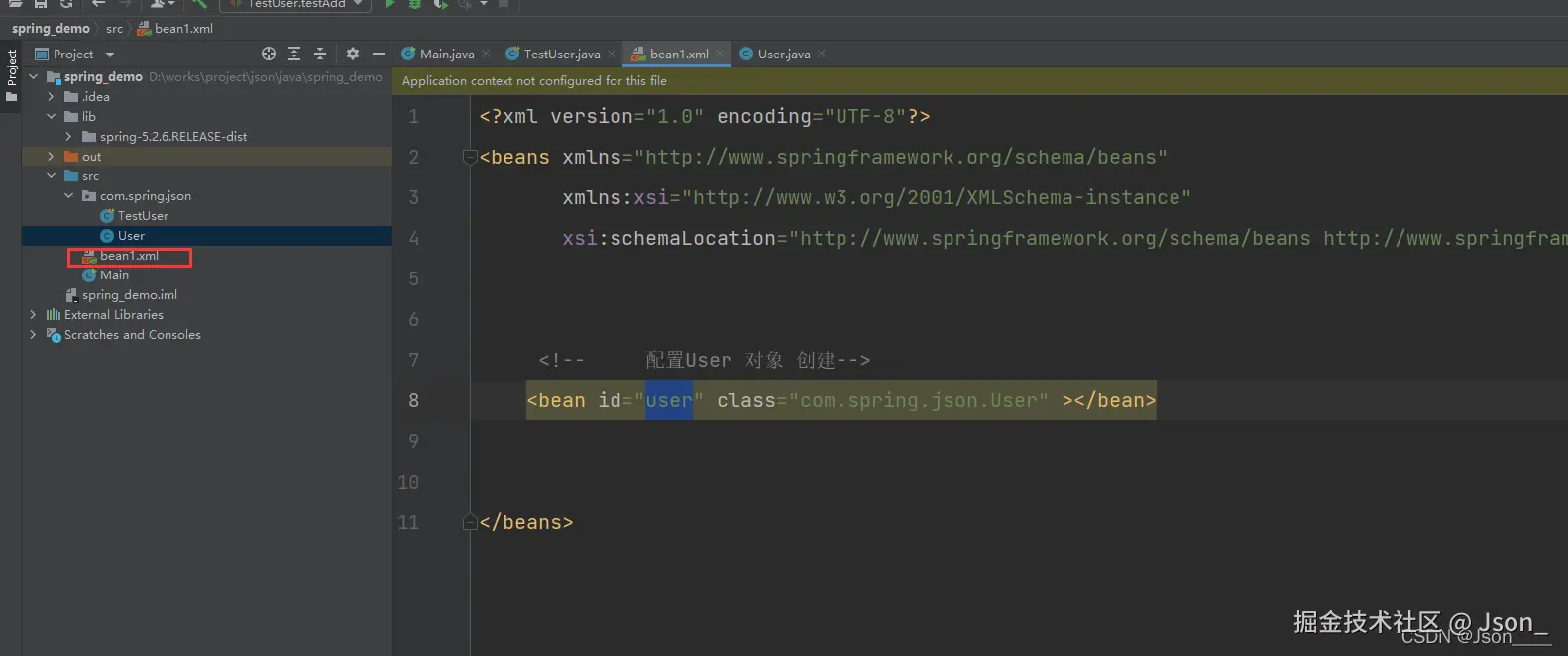Collapse the lib folder
Viewport: 1568px width, 656px height.
52,116
